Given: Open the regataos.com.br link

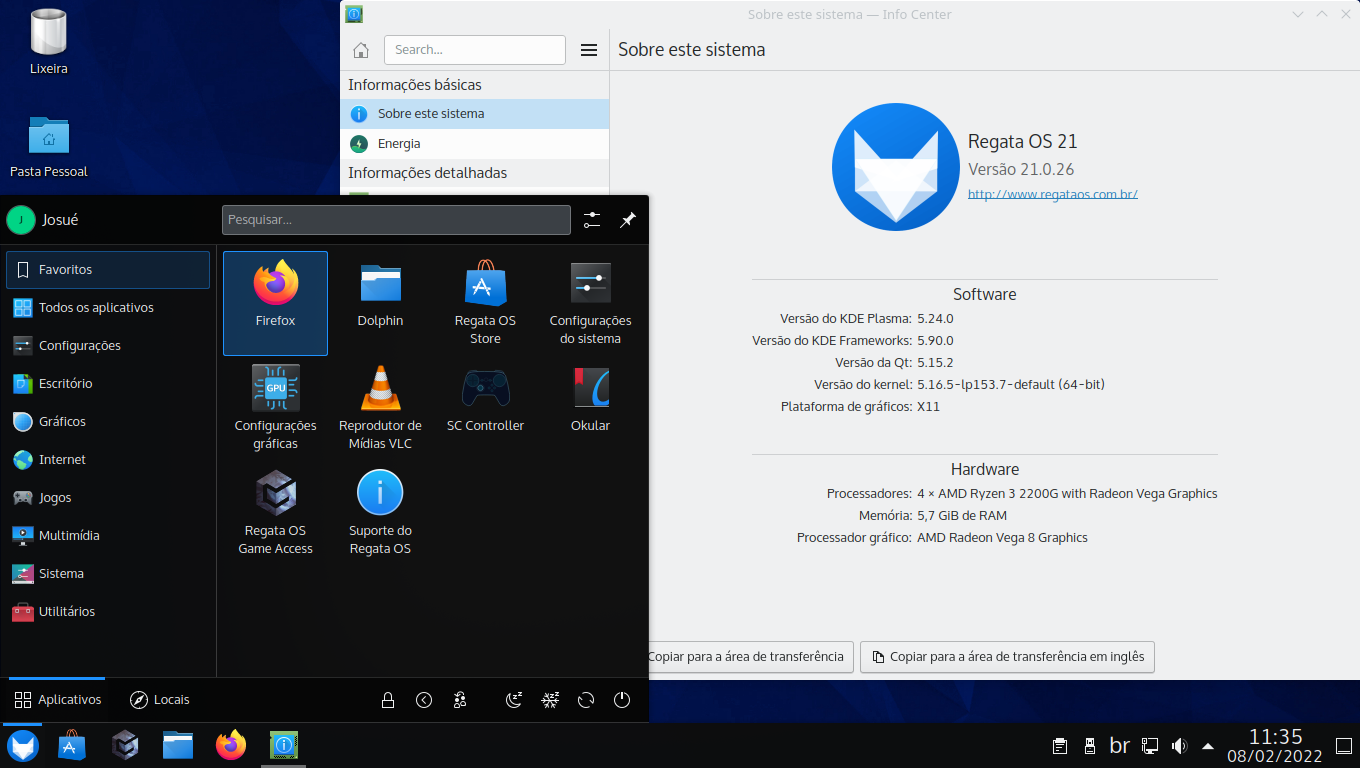Looking at the screenshot, I should click(1053, 194).
